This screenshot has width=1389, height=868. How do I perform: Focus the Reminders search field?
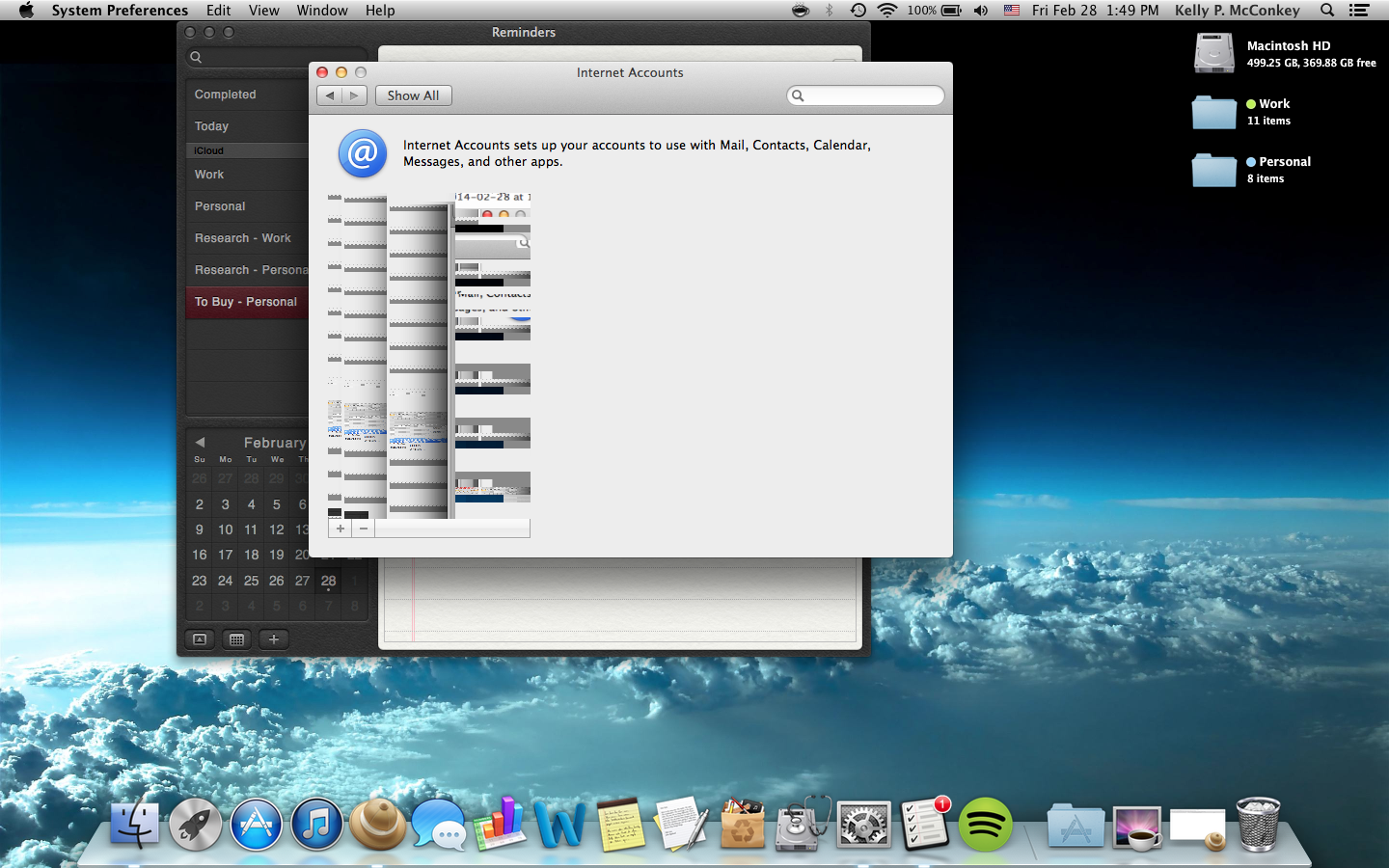click(x=277, y=57)
